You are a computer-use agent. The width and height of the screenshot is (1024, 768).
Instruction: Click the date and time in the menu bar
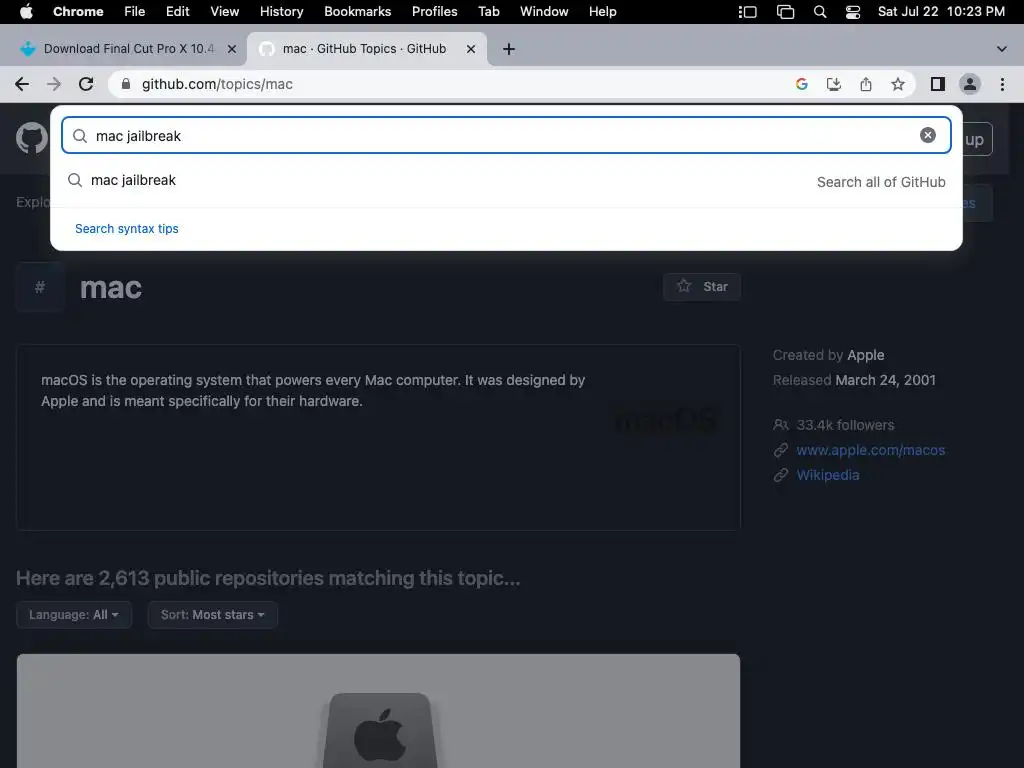point(941,12)
